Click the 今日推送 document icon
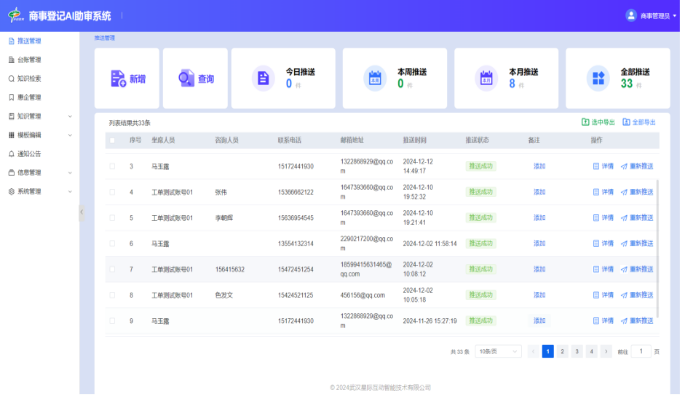Image resolution: width=680 pixels, height=395 pixels. coord(263,78)
